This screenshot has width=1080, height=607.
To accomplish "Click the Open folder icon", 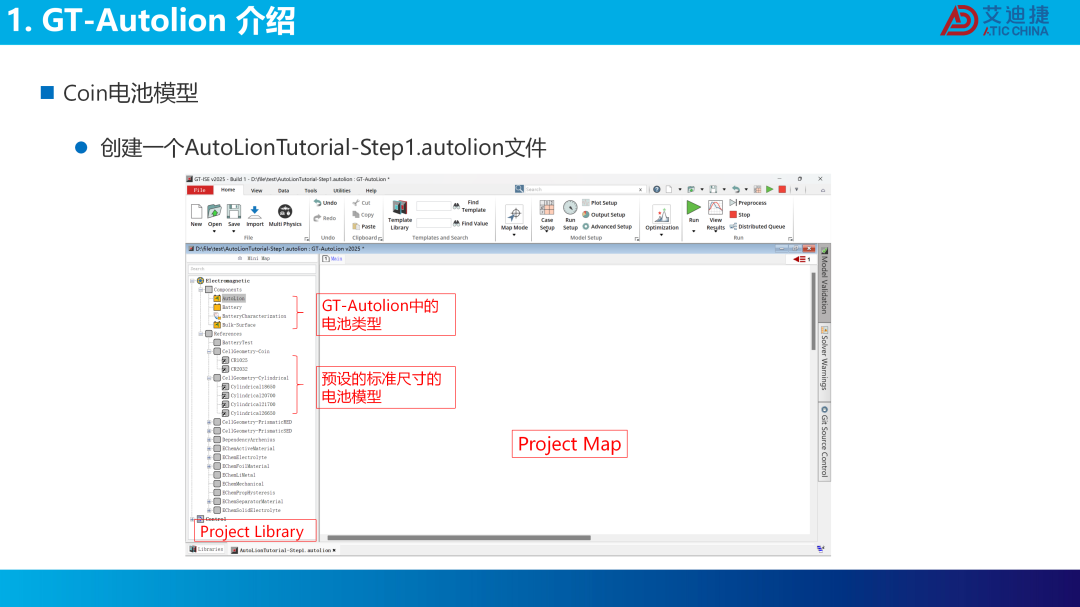I will tap(215, 212).
